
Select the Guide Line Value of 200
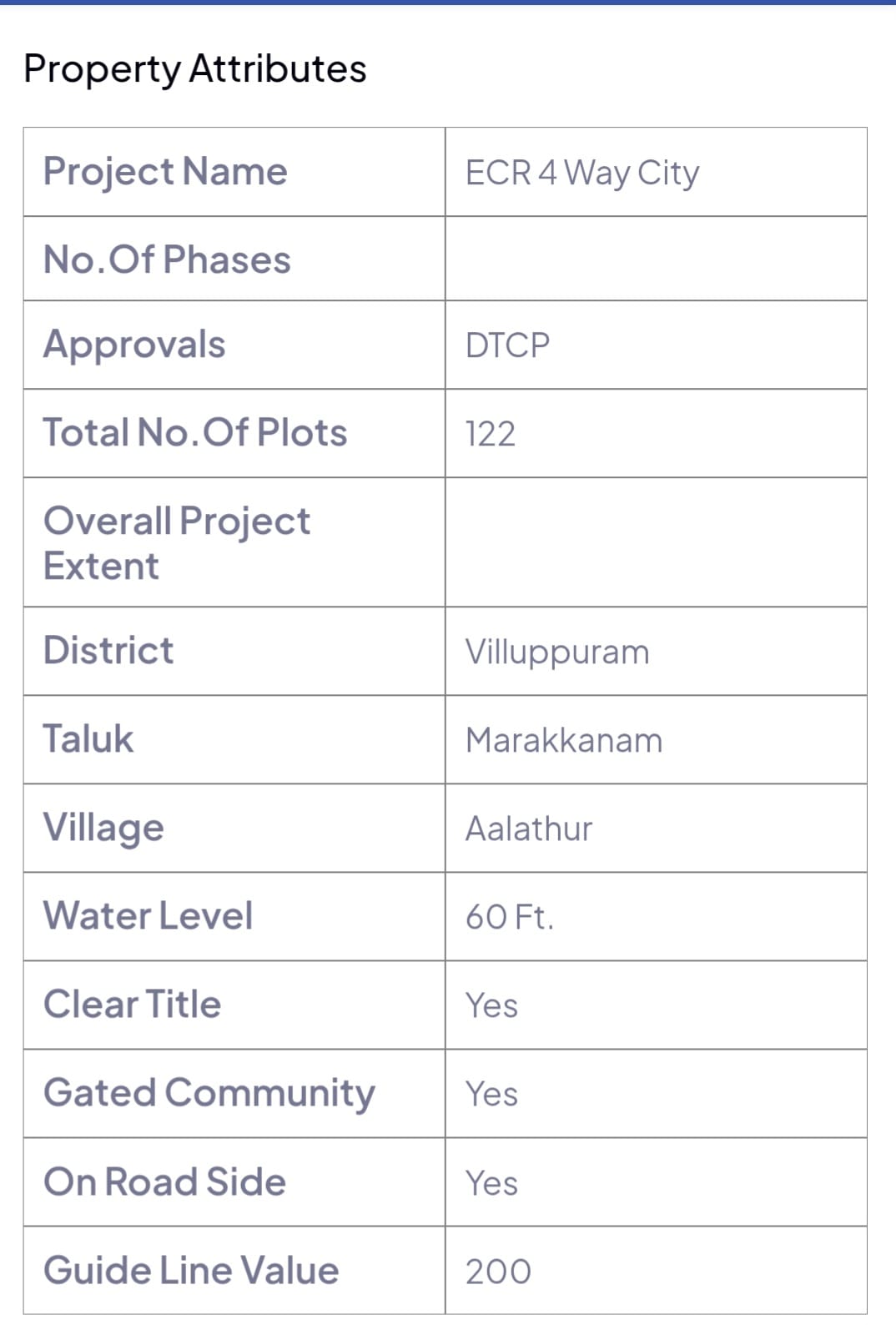[x=498, y=1272]
